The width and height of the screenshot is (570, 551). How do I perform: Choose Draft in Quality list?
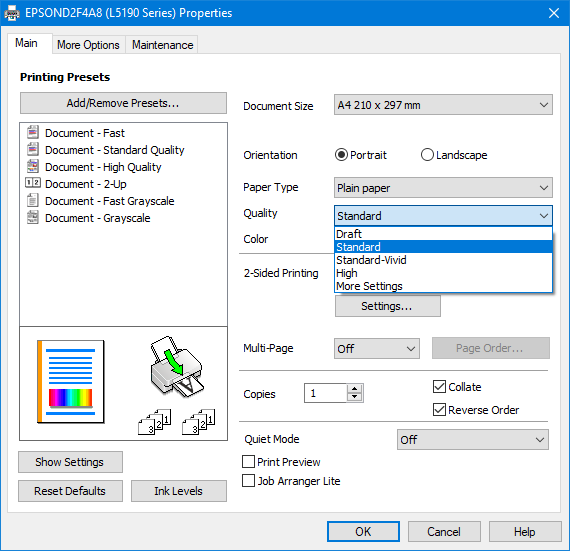click(443, 234)
